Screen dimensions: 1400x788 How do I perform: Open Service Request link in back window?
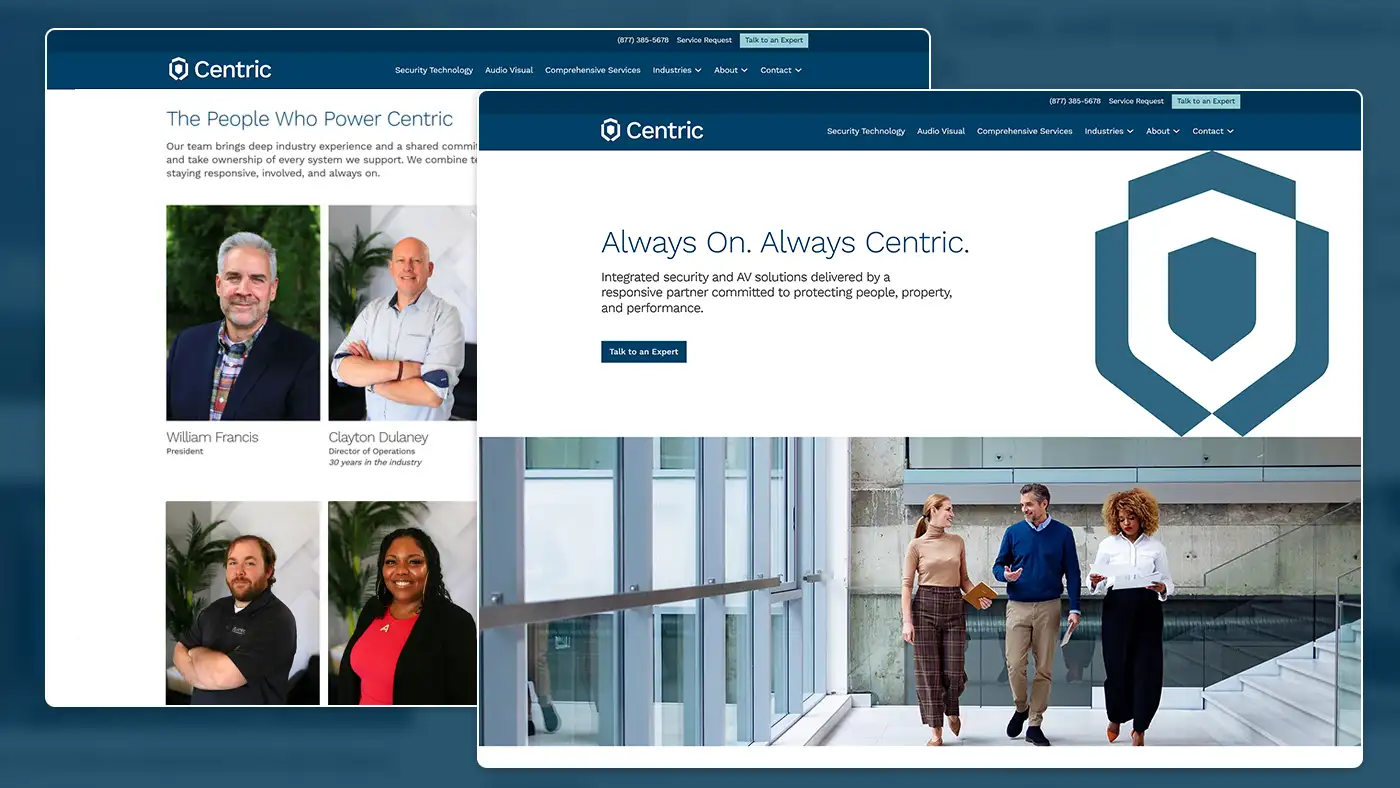click(704, 40)
